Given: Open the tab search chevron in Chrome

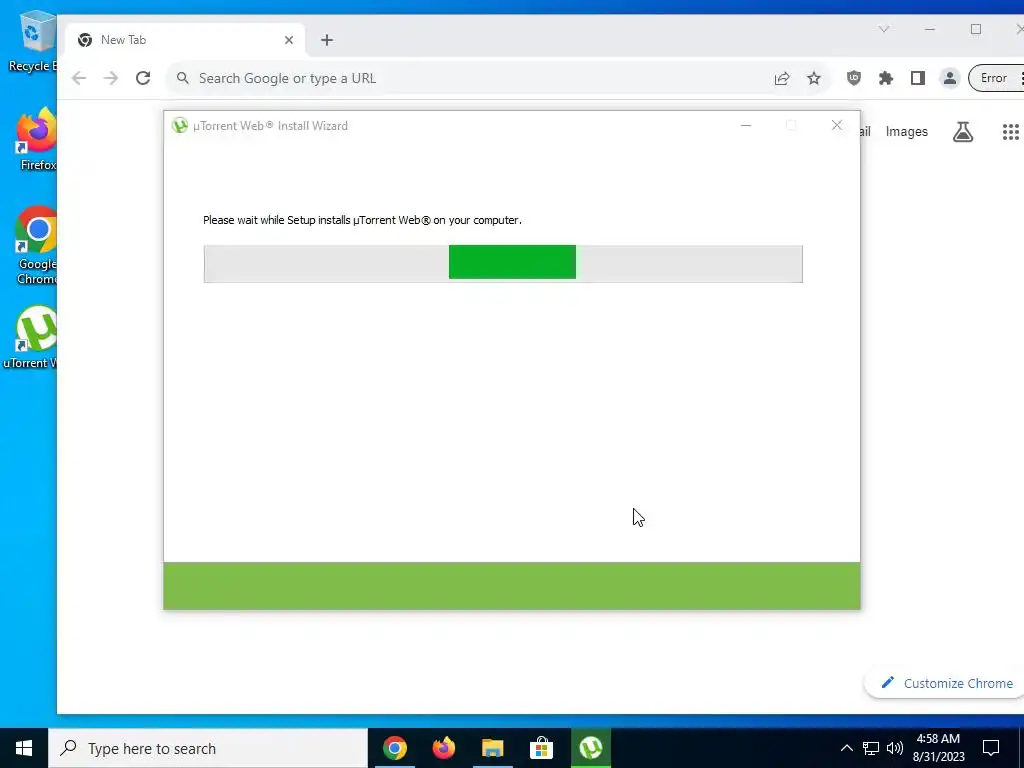Looking at the screenshot, I should tap(884, 29).
